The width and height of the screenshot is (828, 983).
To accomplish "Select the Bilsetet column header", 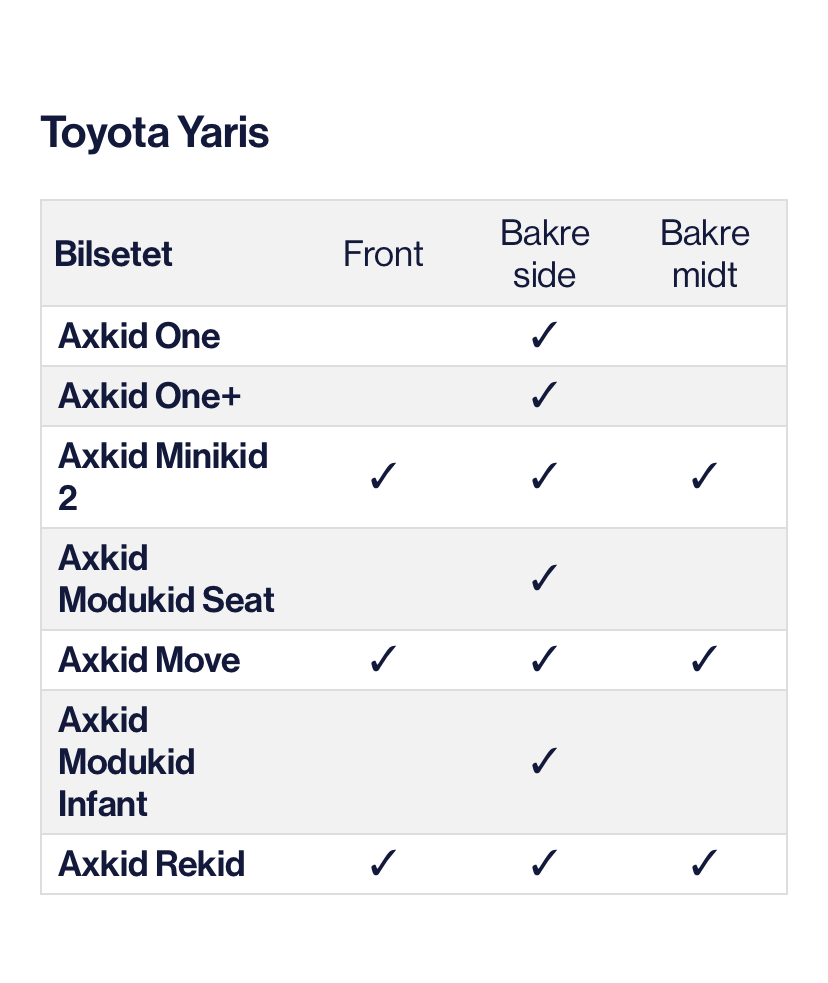I will coord(113,254).
